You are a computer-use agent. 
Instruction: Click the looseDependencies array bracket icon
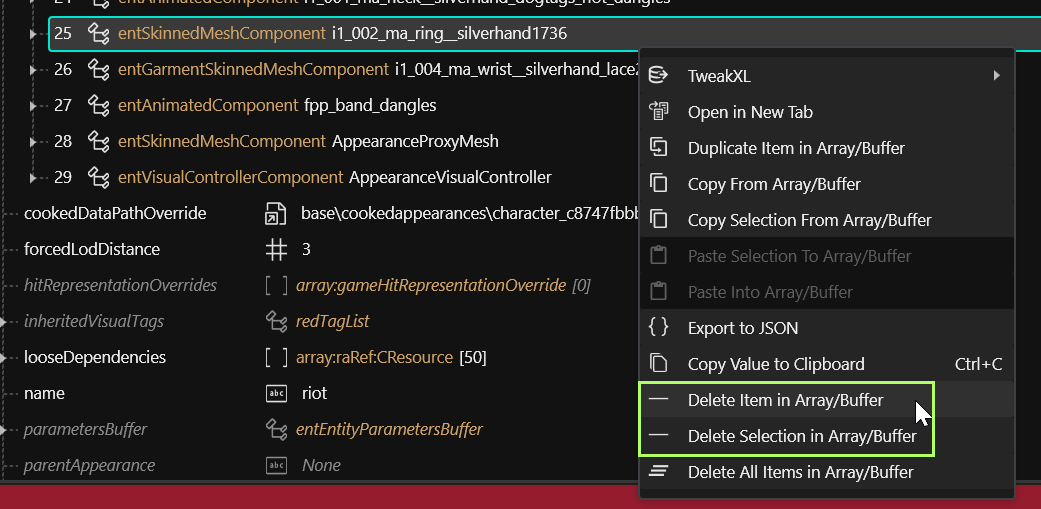[276, 358]
